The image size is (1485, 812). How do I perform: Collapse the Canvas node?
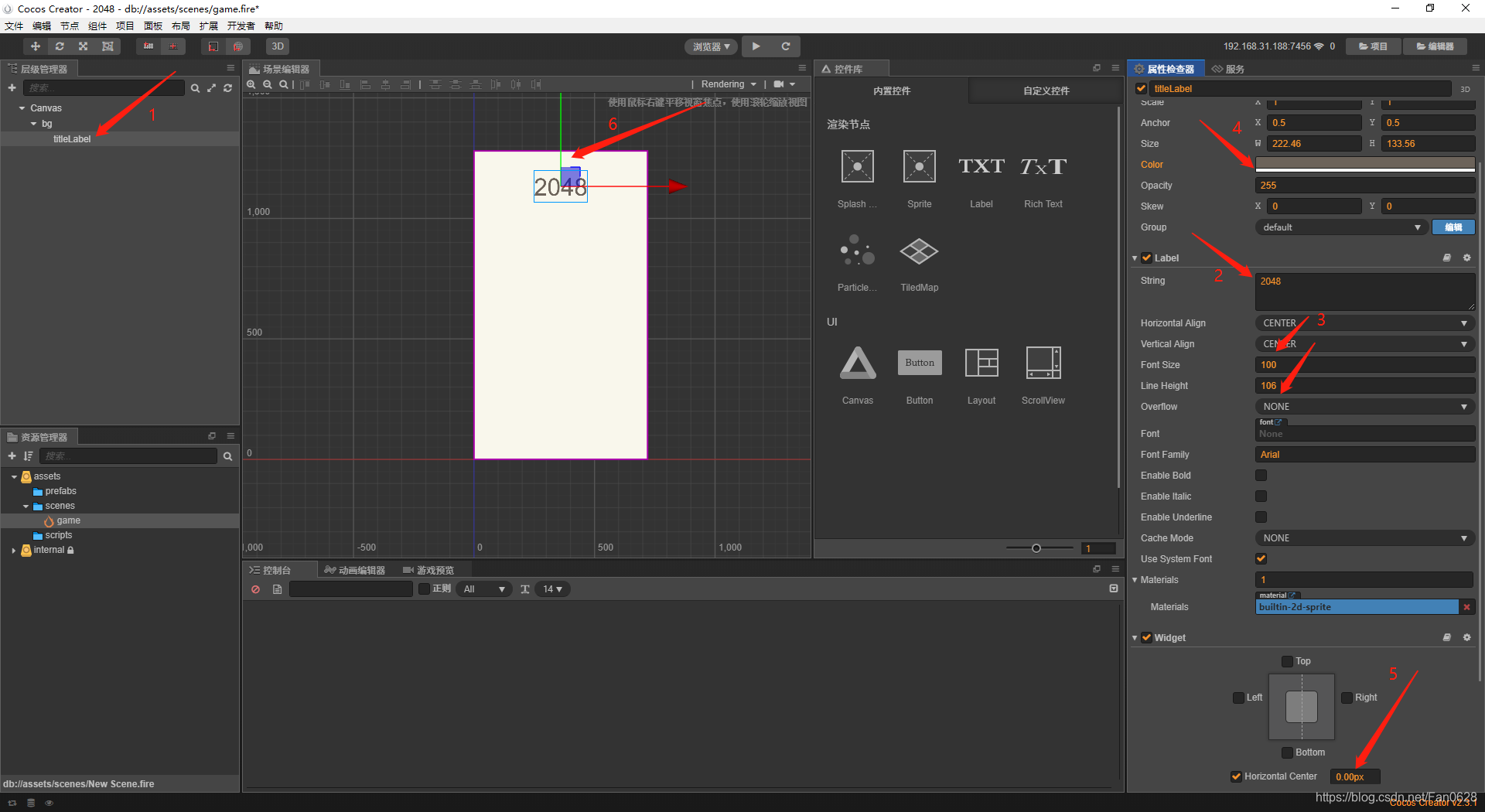[22, 108]
